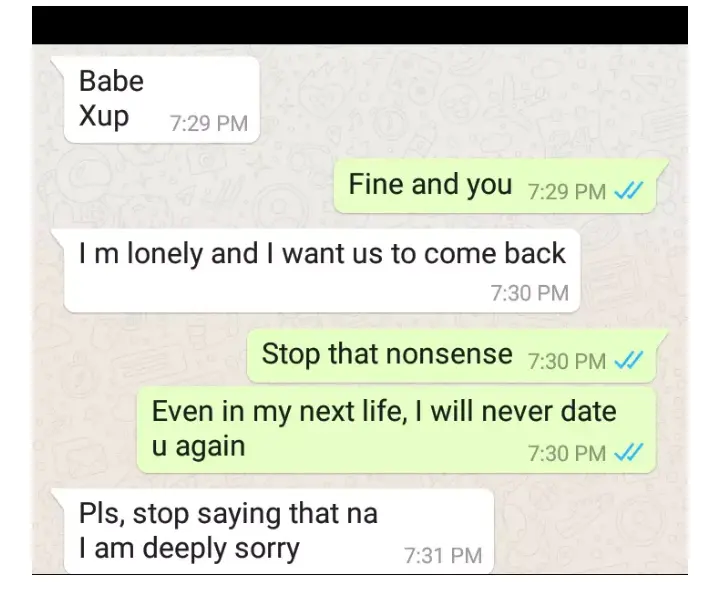Tap the text 'u again' in green bubble
Viewport: 720px width, 590px height.
coord(198,446)
